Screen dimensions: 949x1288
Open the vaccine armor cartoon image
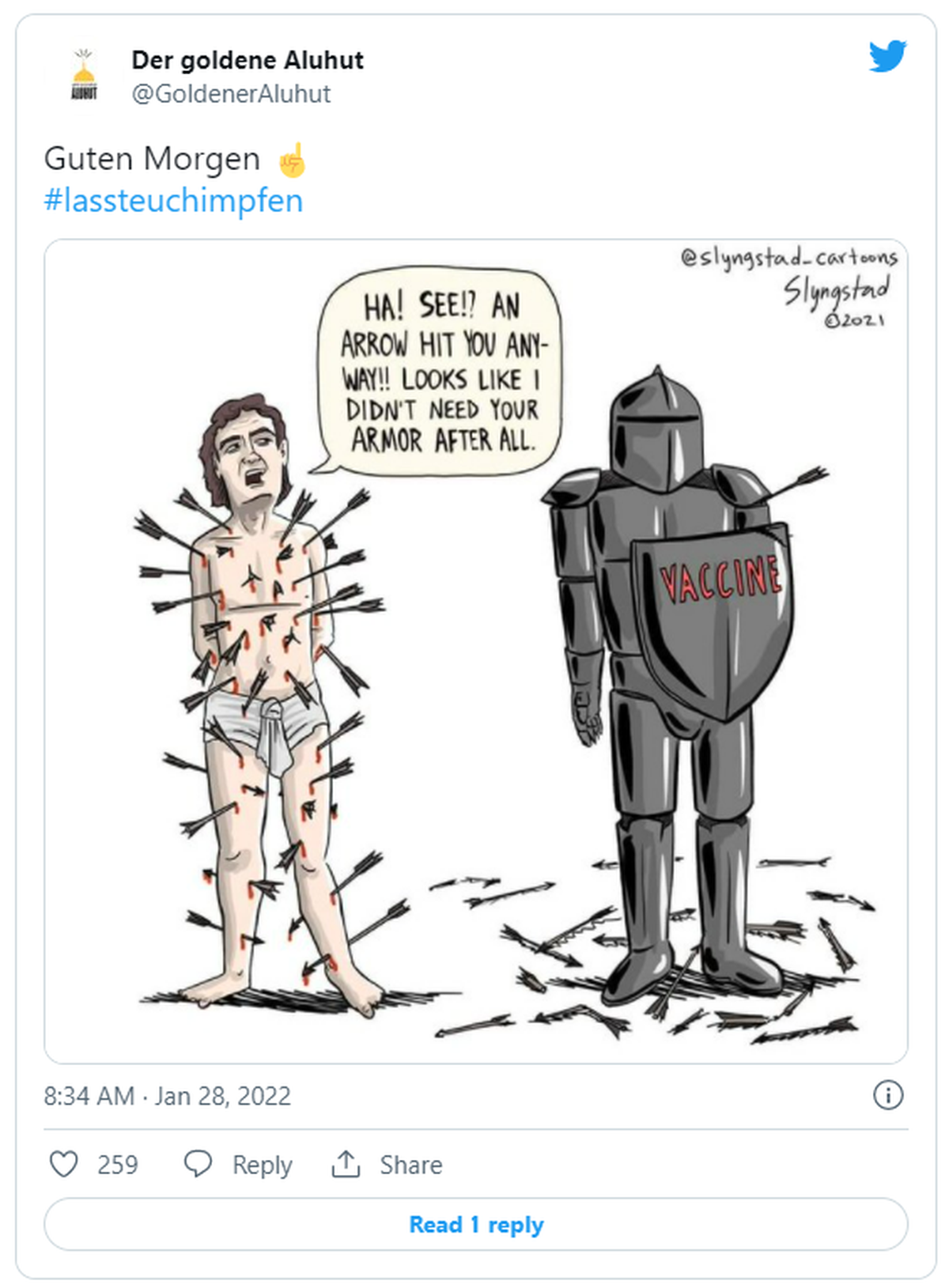(476, 651)
